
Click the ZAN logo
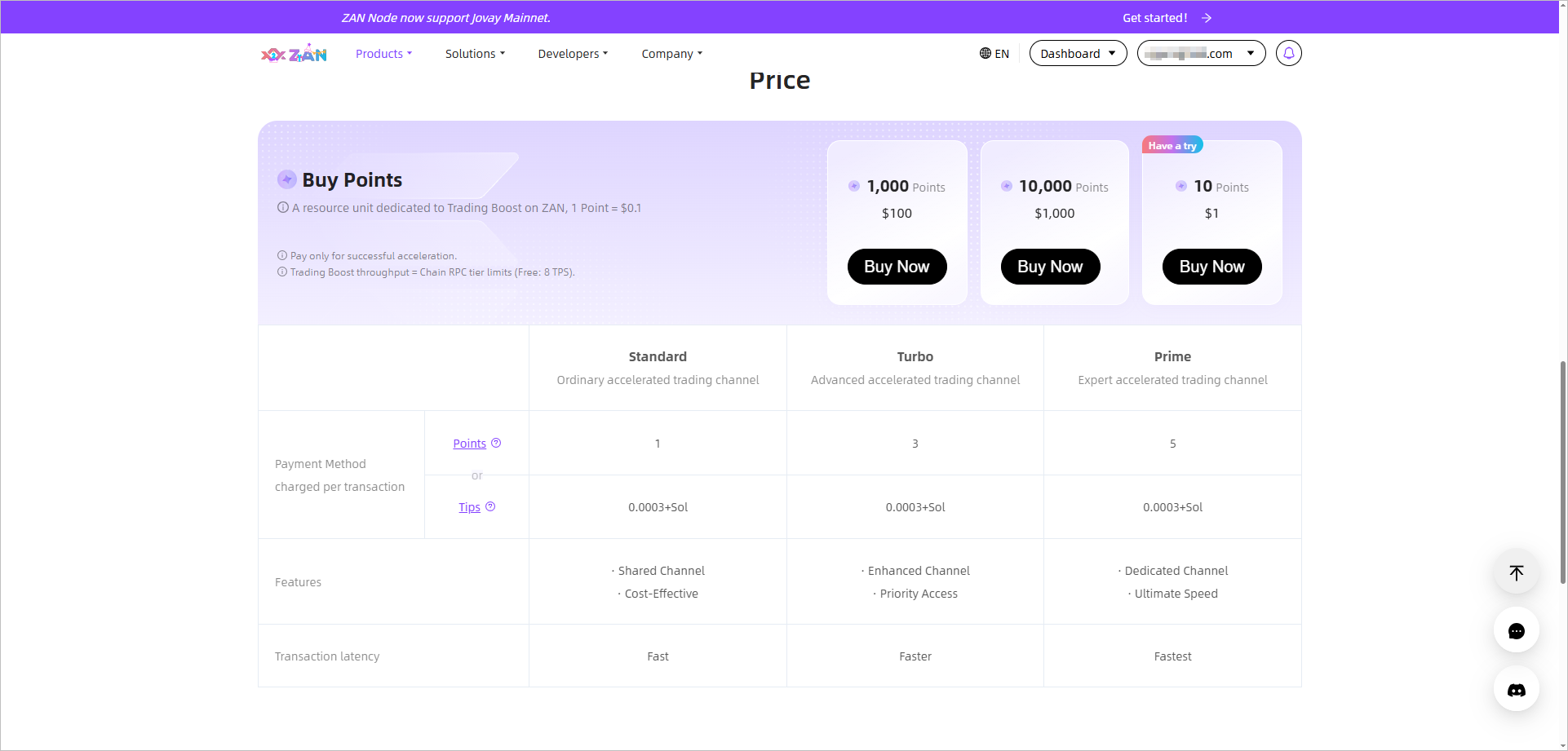[x=294, y=53]
